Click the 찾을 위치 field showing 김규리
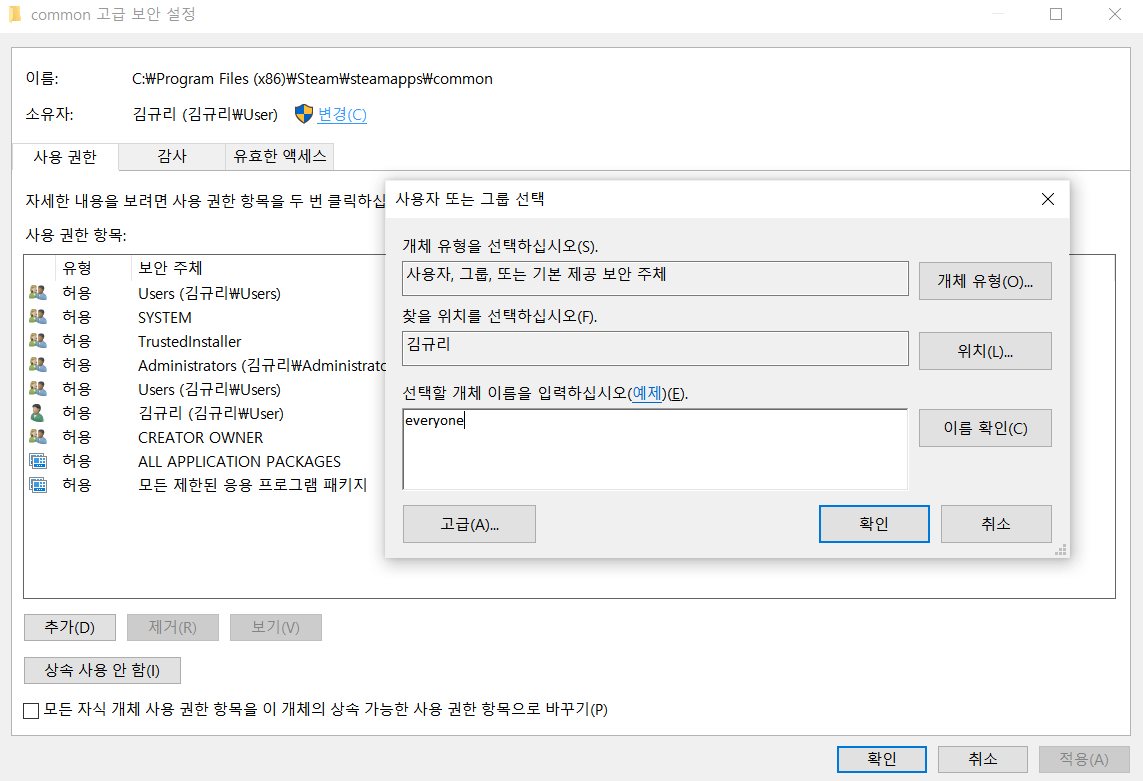 pyautogui.click(x=655, y=349)
